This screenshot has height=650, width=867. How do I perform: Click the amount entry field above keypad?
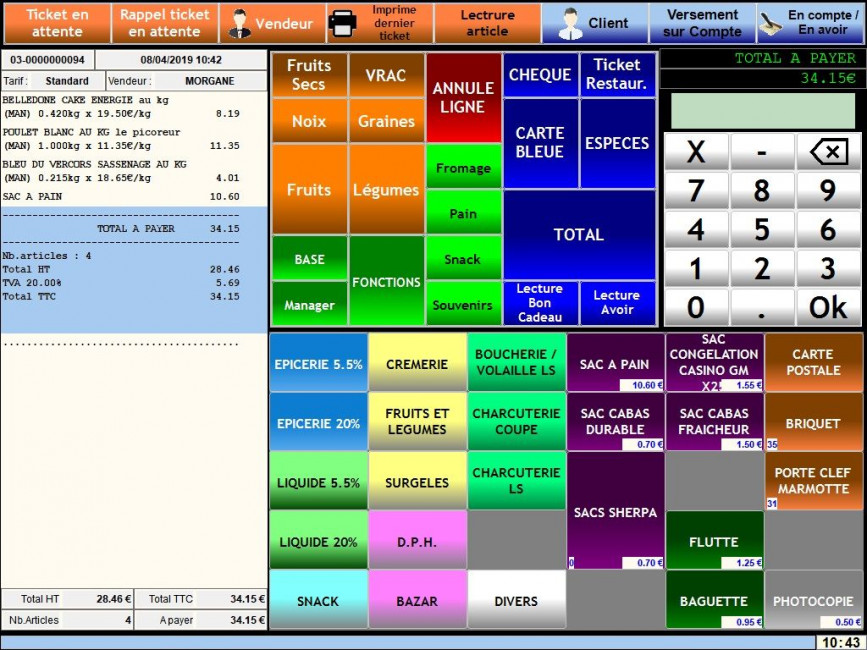(762, 110)
